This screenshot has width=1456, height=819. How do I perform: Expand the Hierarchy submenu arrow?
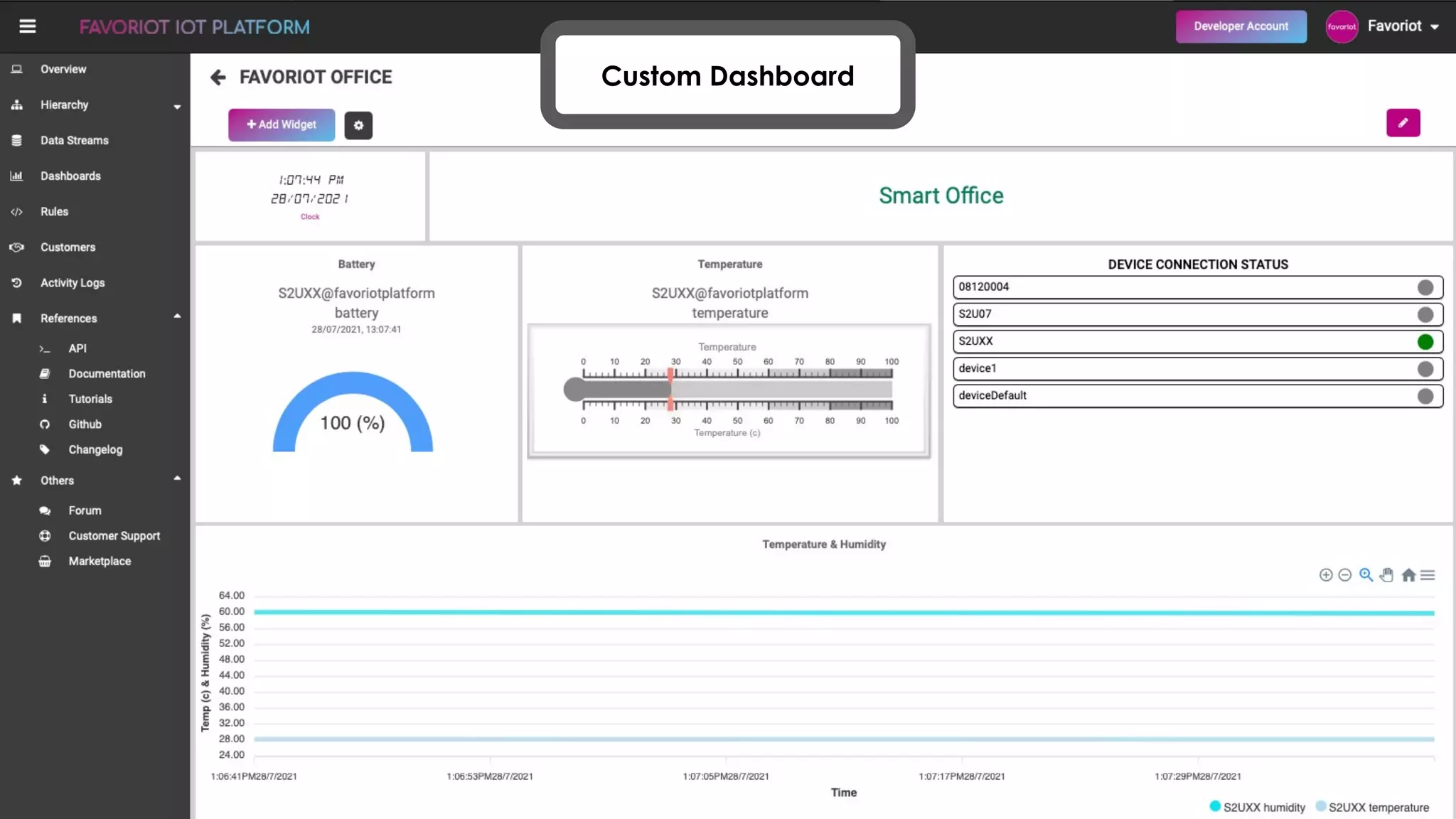pyautogui.click(x=177, y=107)
